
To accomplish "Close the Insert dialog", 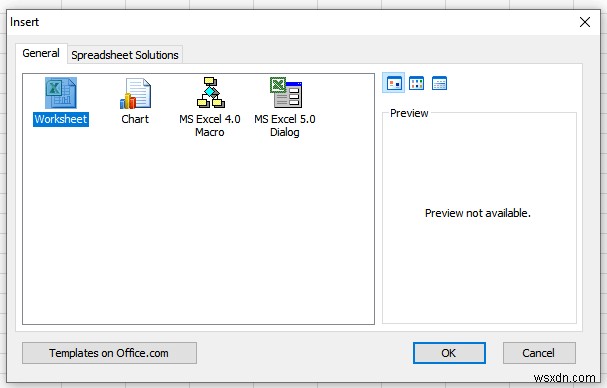I will point(585,22).
